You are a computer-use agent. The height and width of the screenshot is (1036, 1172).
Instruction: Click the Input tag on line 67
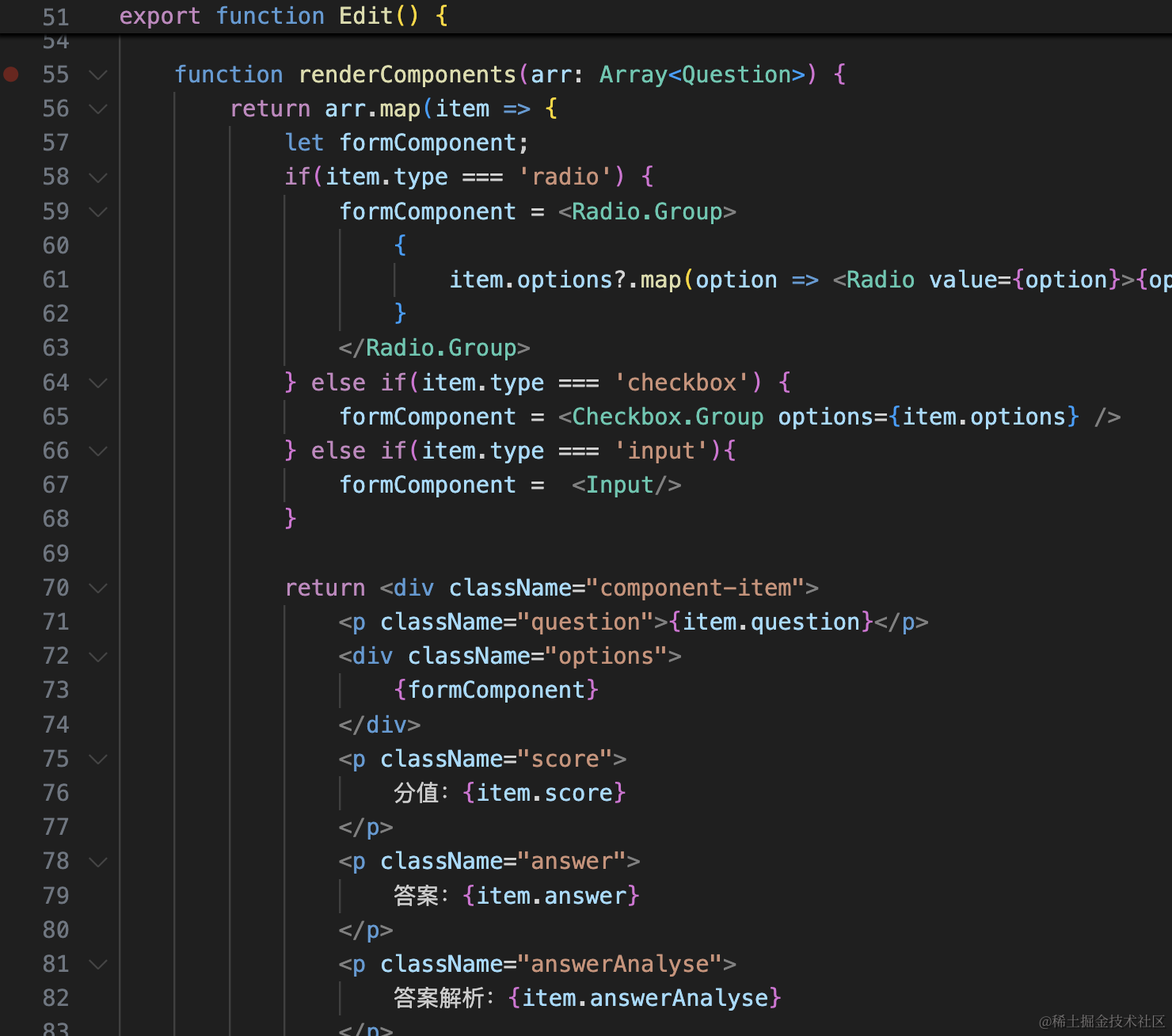pyautogui.click(x=619, y=485)
